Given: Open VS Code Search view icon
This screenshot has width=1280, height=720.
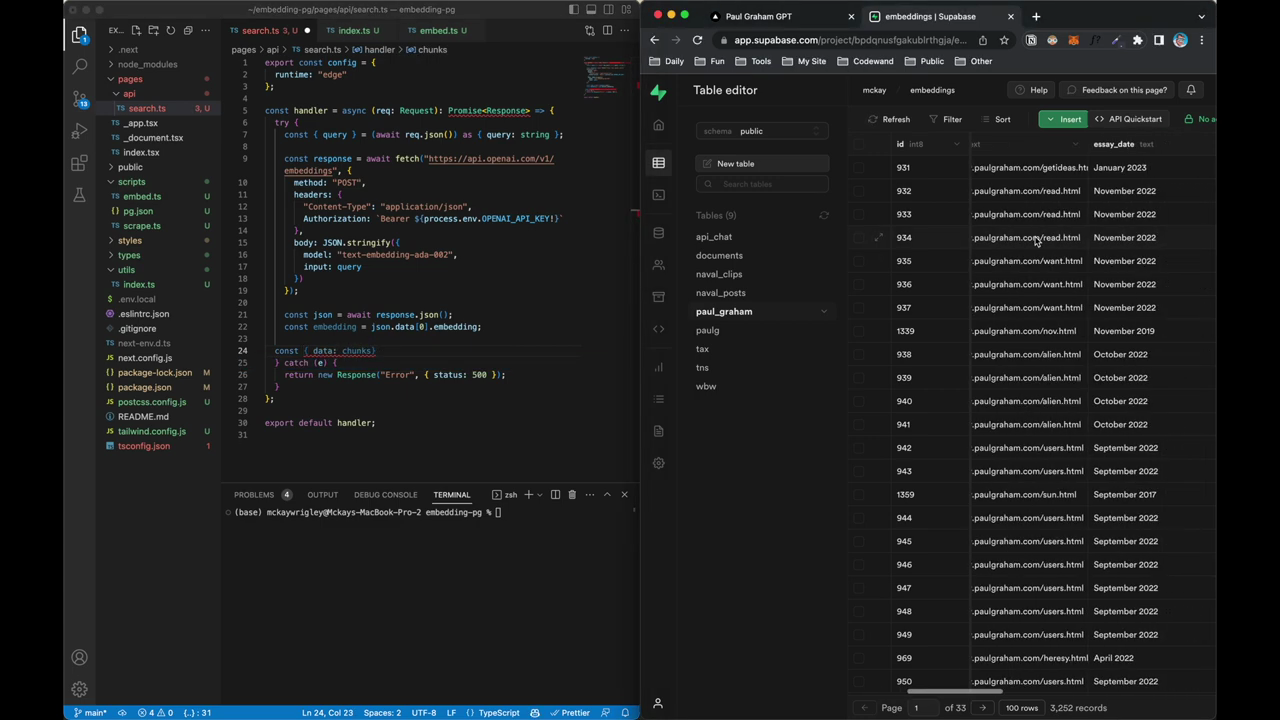Looking at the screenshot, I should [79, 66].
